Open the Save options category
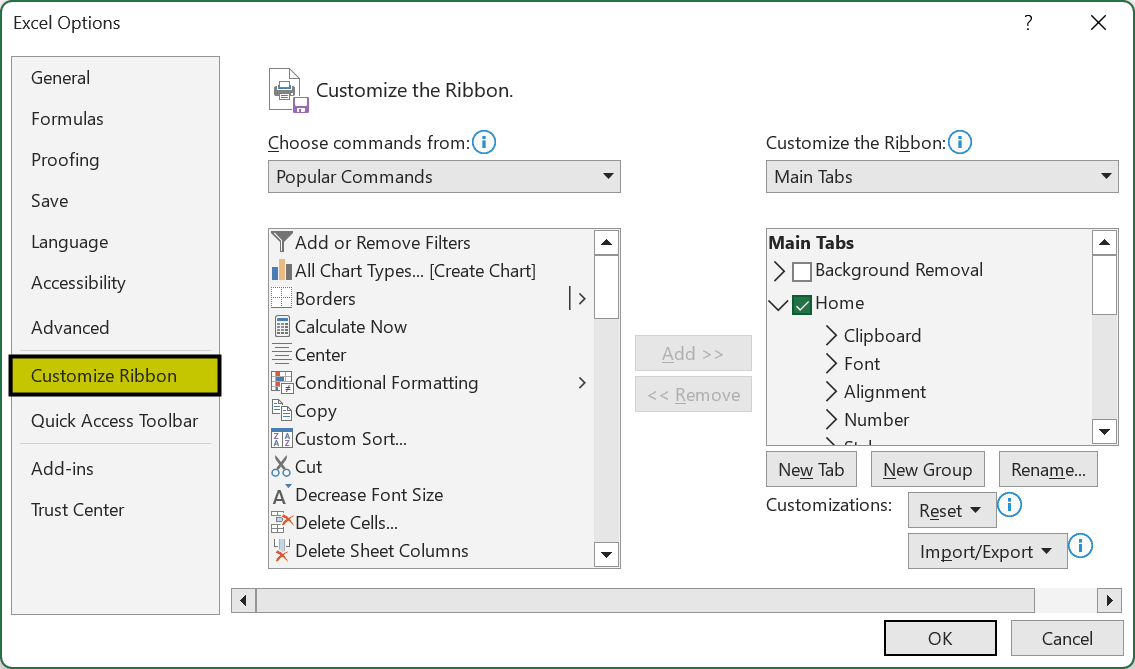Screen dimensions: 1135x669 (x=115, y=201)
